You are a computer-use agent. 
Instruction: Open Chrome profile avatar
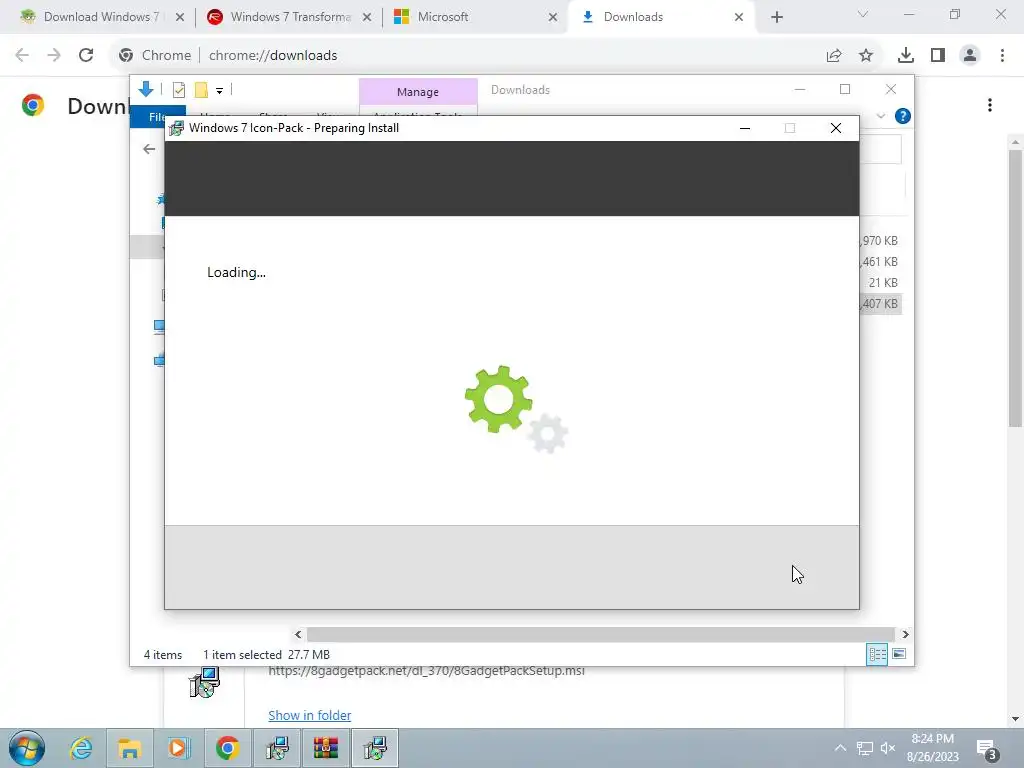(x=970, y=56)
